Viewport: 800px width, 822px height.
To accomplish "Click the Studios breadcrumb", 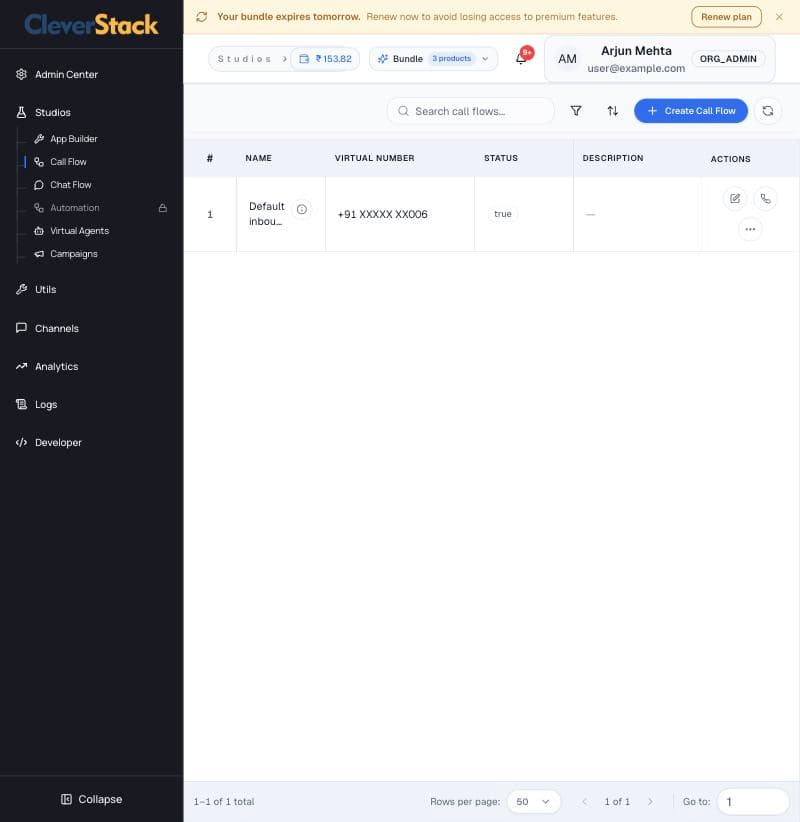I will click(244, 59).
